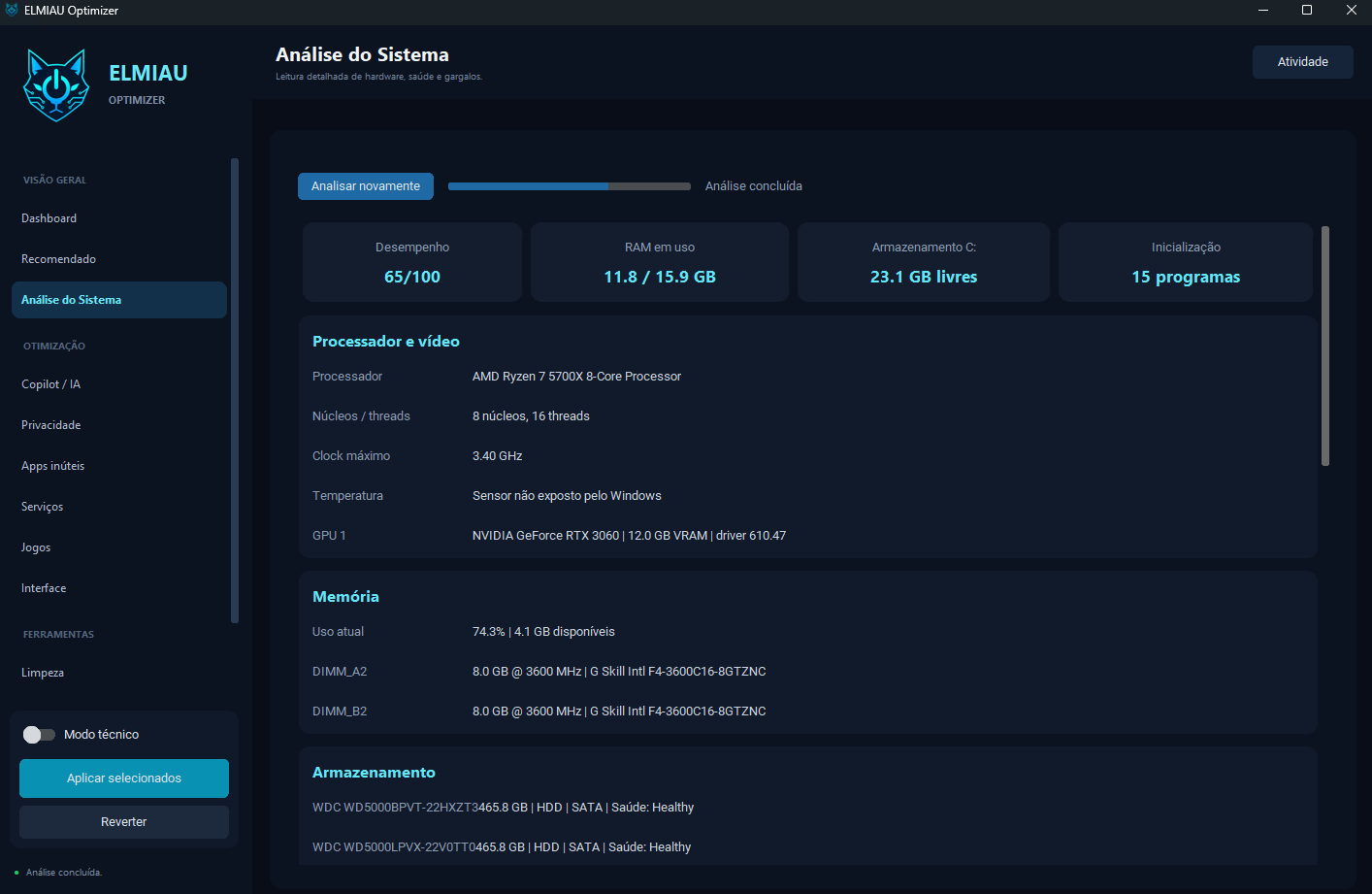Open Apps inúteis section
Screen dimensions: 1372x894
[119, 466]
